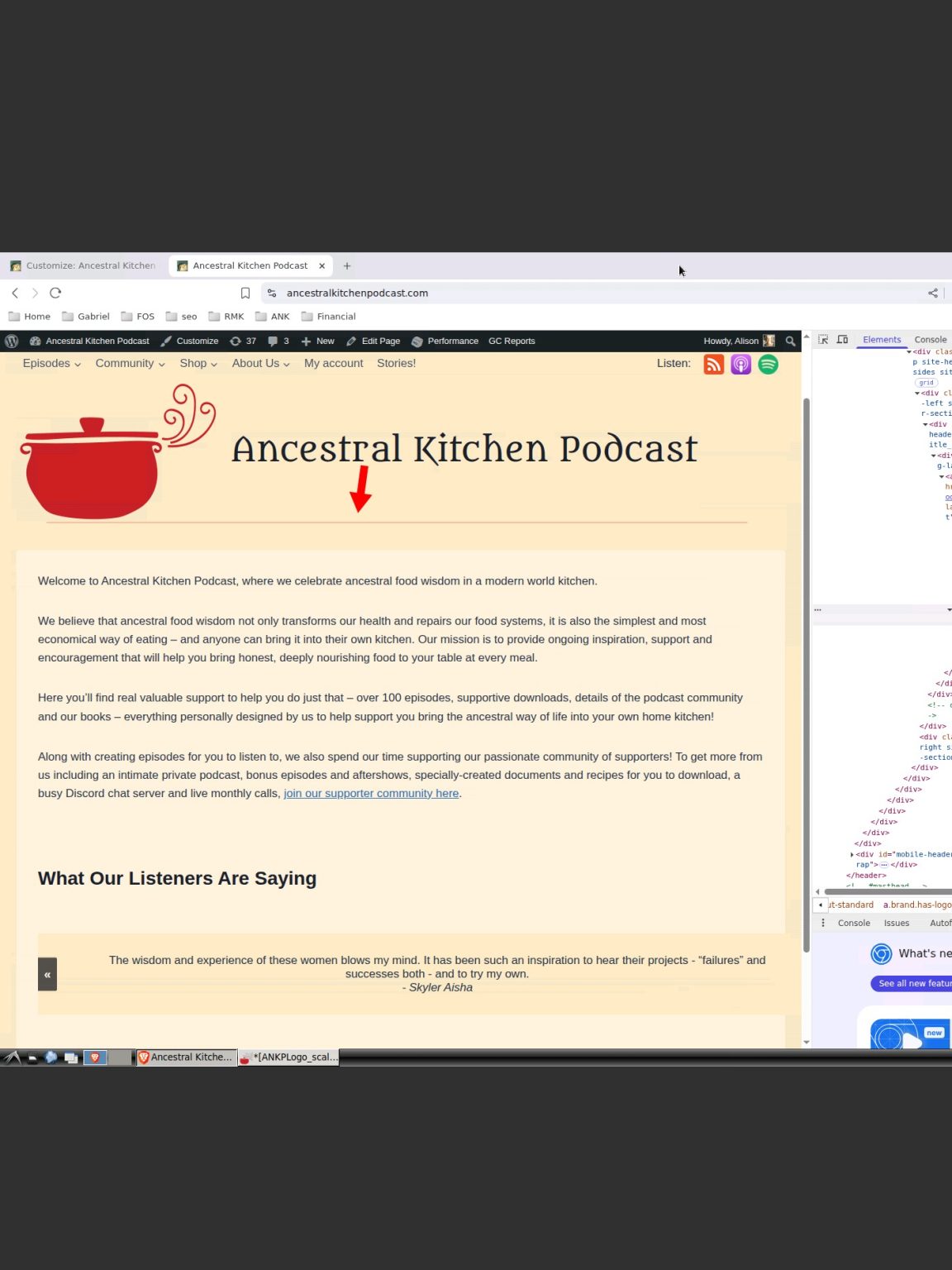Expand the Episodes menu dropdown
952x1270 pixels.
(51, 363)
